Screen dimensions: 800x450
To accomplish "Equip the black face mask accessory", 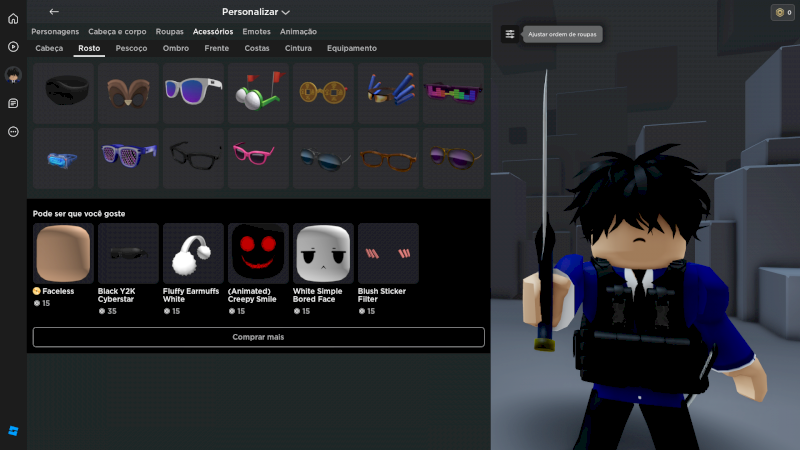I will click(63, 93).
